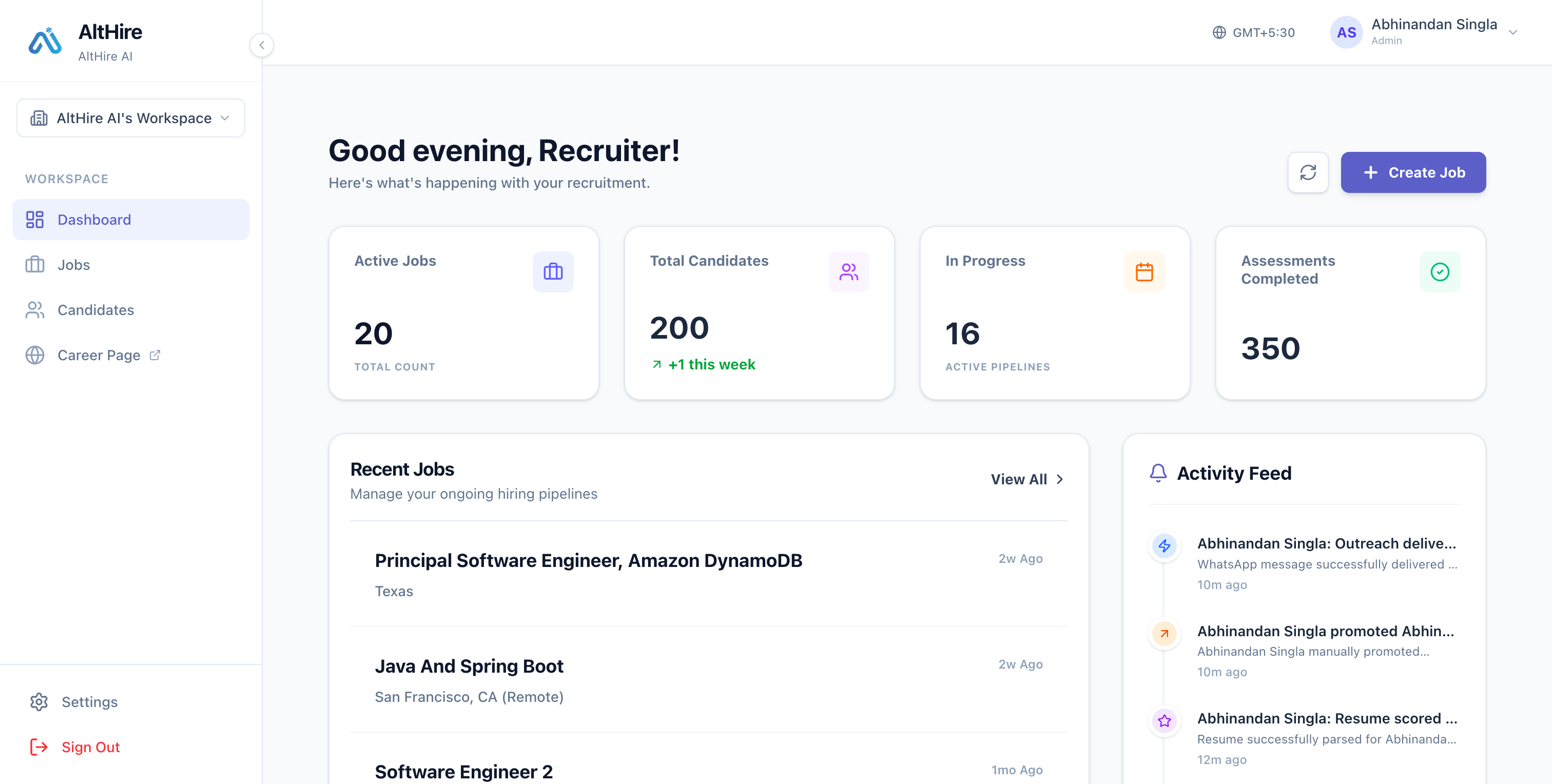This screenshot has height=784, width=1552.
Task: Open the Java And Spring Boot job
Action: [x=709, y=680]
